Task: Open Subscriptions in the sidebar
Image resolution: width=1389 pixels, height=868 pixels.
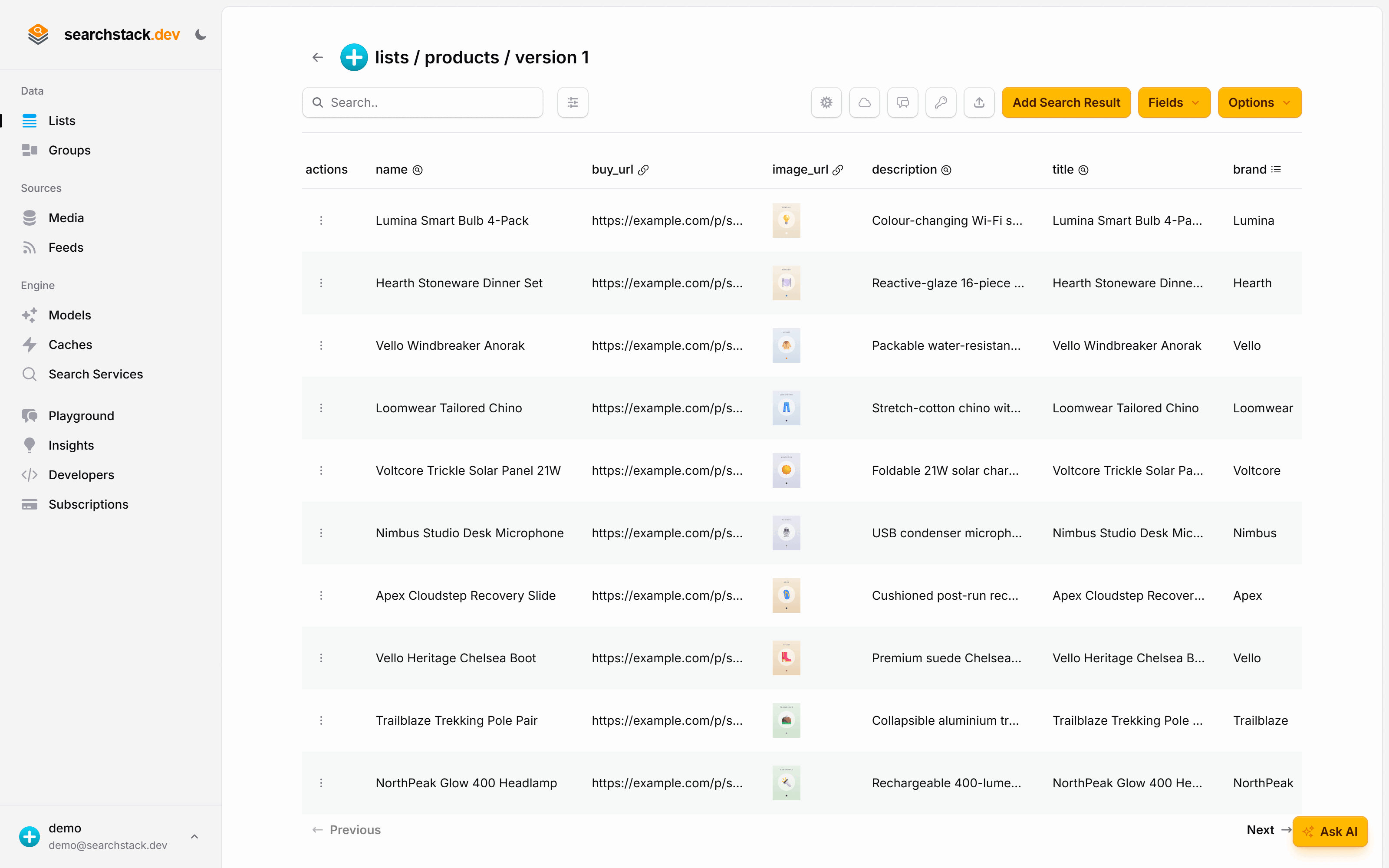Action: [89, 505]
